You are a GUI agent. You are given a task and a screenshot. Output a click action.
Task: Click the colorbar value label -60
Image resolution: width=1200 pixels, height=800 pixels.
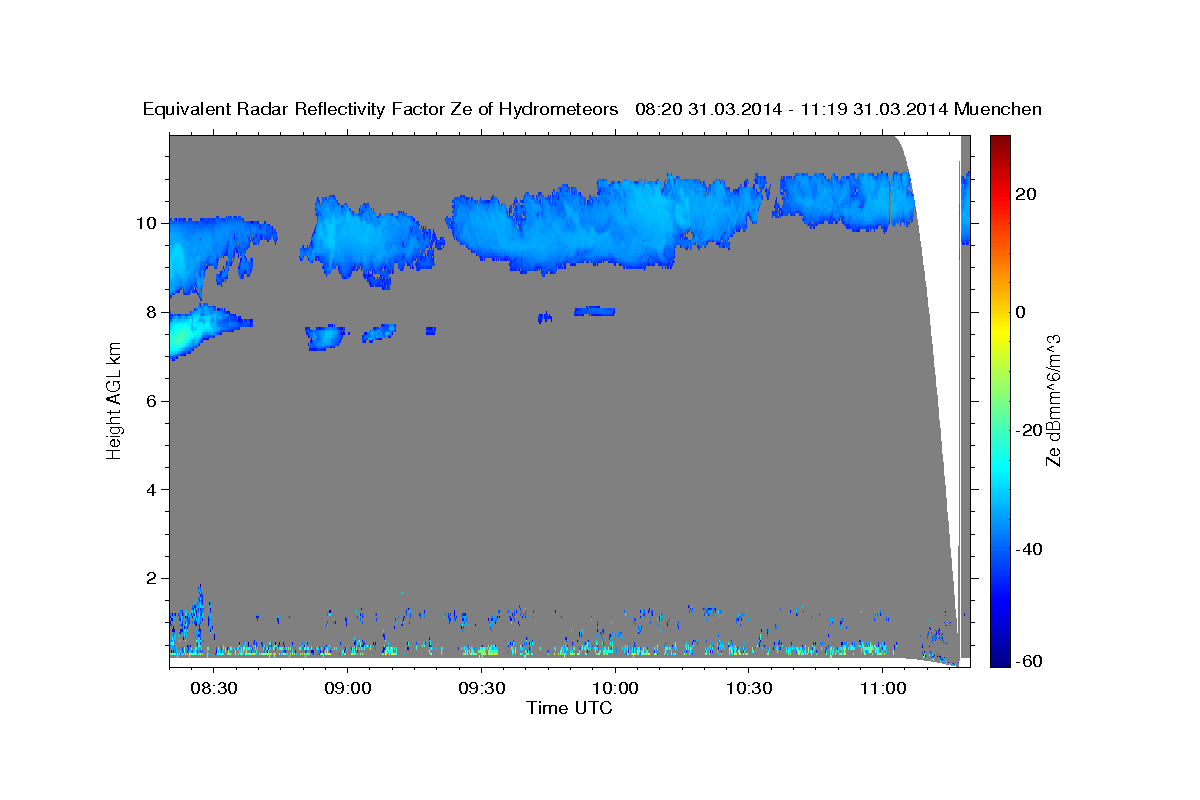(1027, 661)
